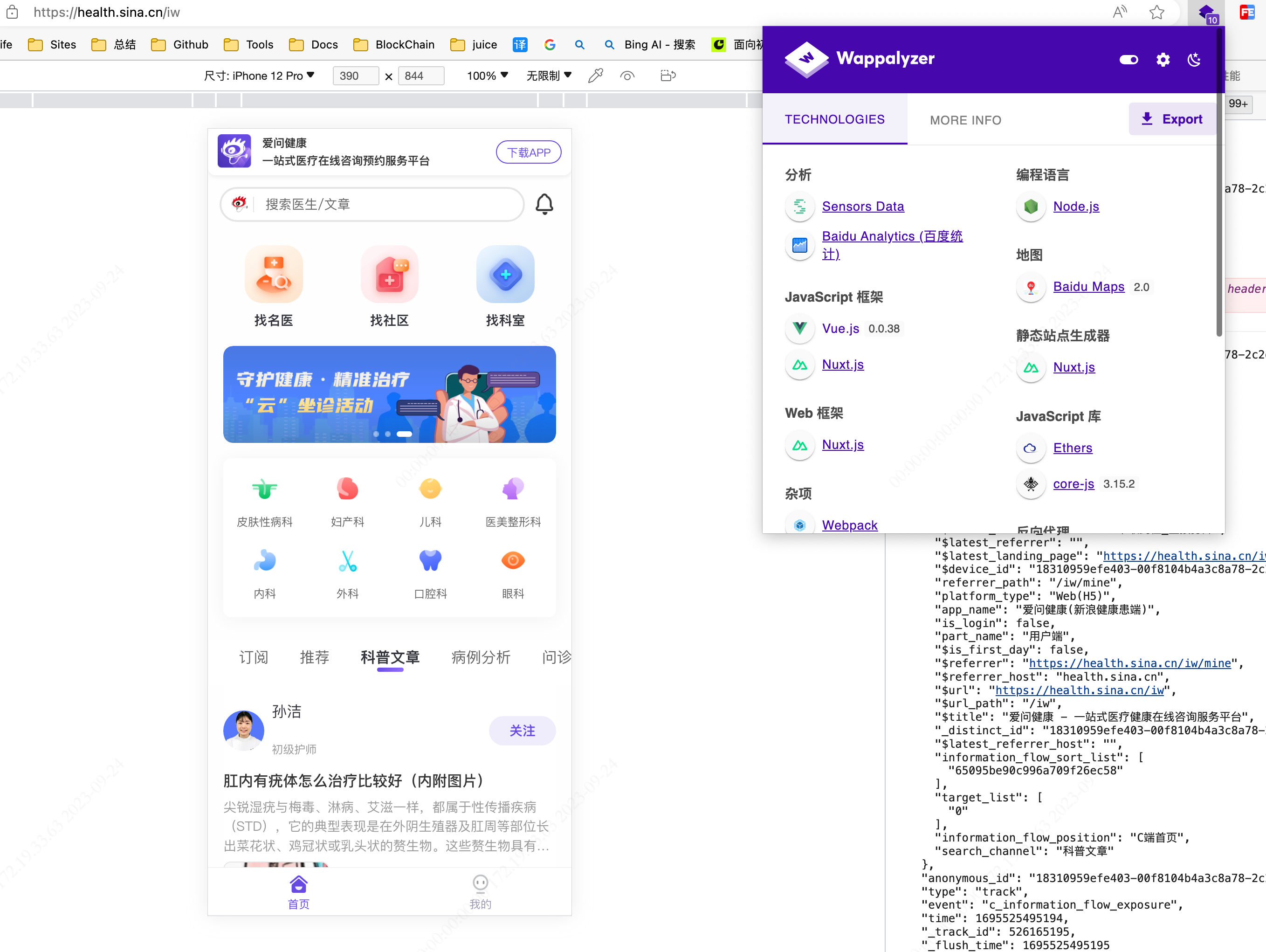
Task: Click the eyedropper icon in device toolbar
Action: click(595, 76)
